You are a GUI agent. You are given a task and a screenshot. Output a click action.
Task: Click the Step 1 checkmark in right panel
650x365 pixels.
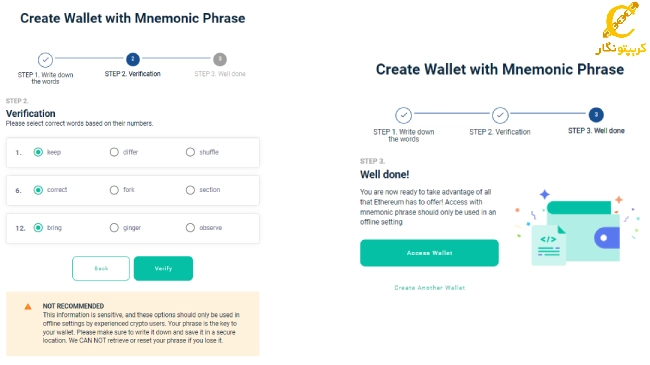[x=403, y=115]
